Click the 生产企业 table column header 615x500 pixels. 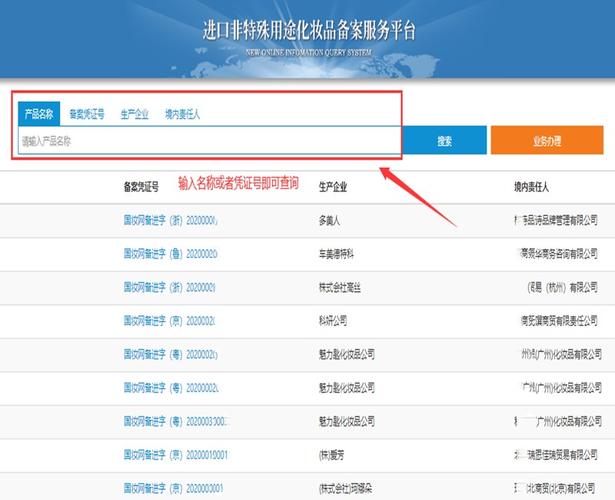[337, 186]
